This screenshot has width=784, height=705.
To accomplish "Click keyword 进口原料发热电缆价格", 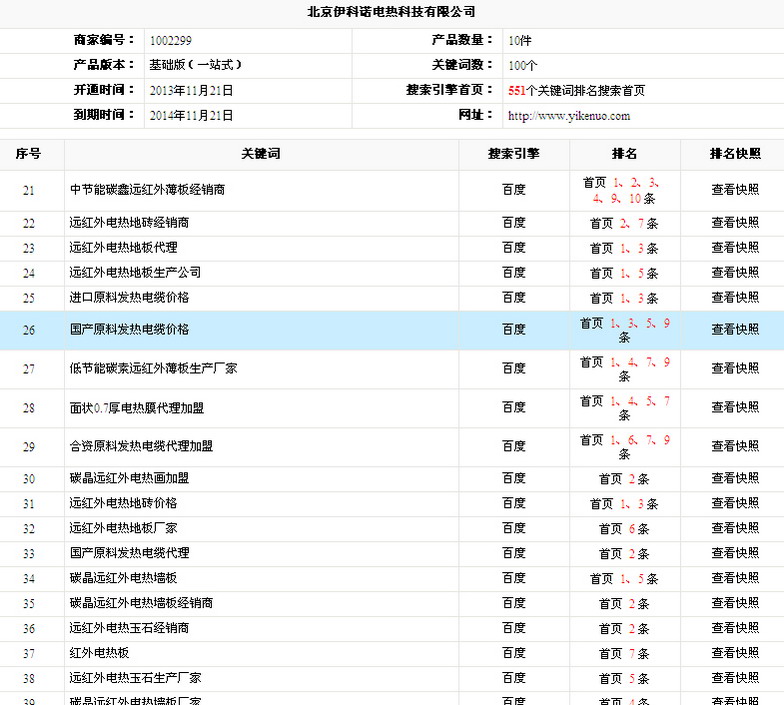I will pos(129,298).
